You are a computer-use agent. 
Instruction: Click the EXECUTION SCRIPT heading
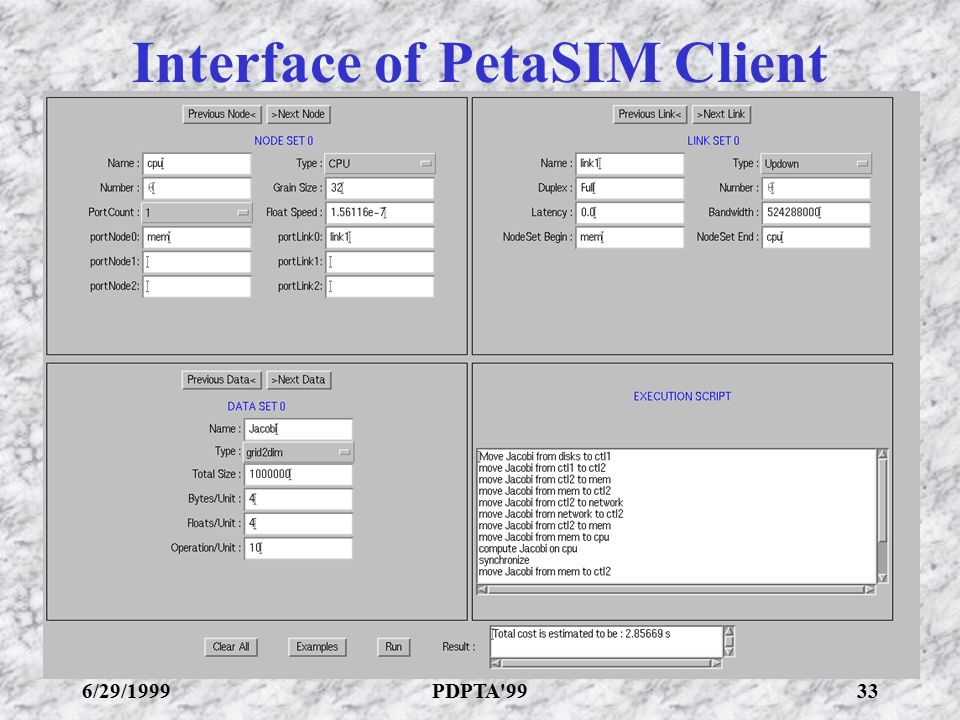[x=682, y=397]
